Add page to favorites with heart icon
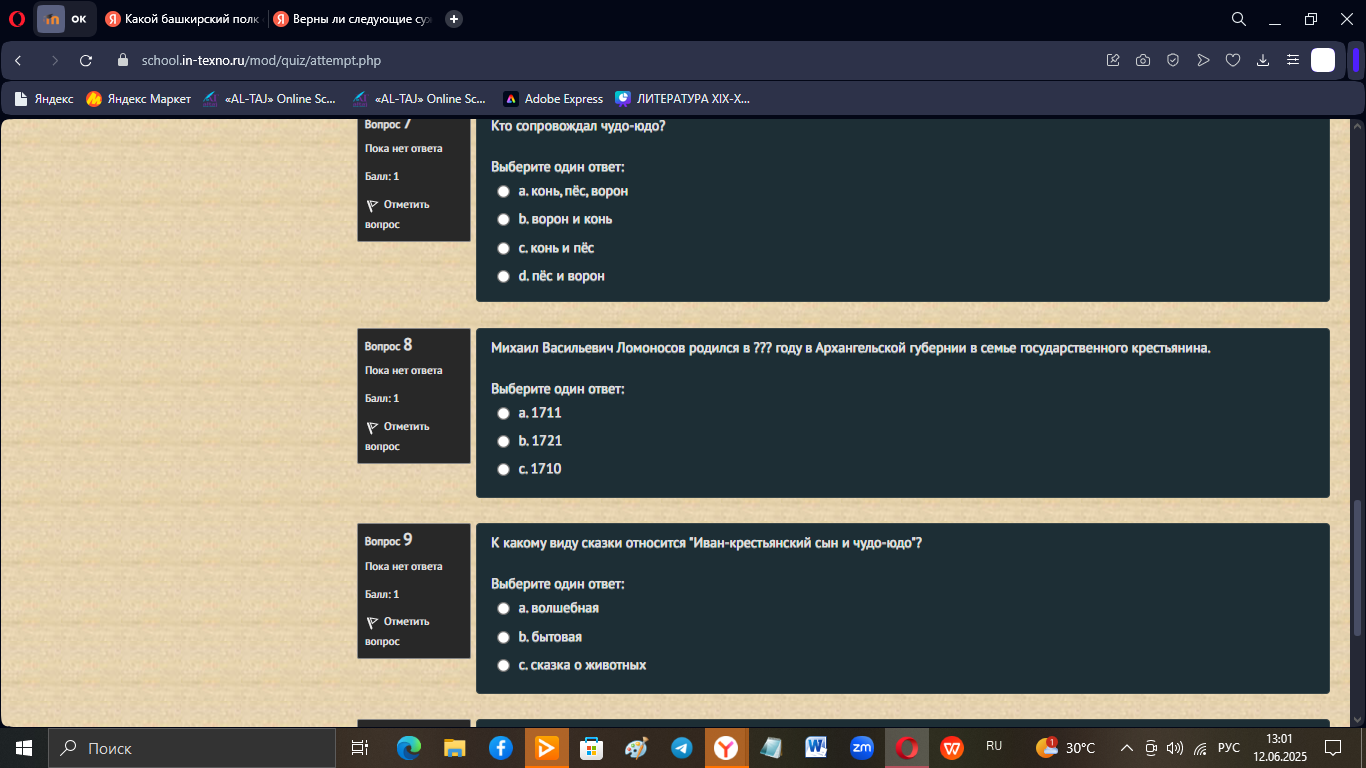The height and width of the screenshot is (768, 1366). point(1233,60)
